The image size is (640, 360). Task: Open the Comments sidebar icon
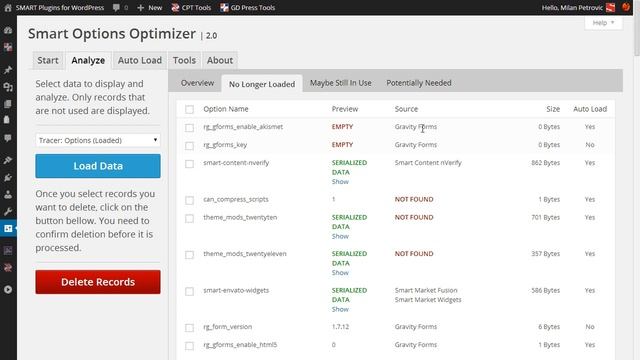[x=8, y=138]
